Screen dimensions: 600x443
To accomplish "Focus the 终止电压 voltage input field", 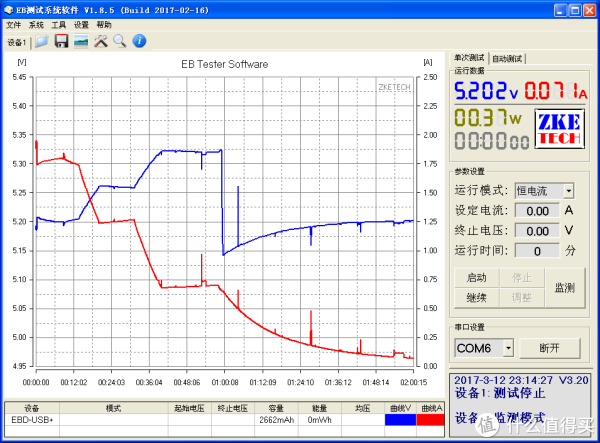I will click(x=537, y=231).
